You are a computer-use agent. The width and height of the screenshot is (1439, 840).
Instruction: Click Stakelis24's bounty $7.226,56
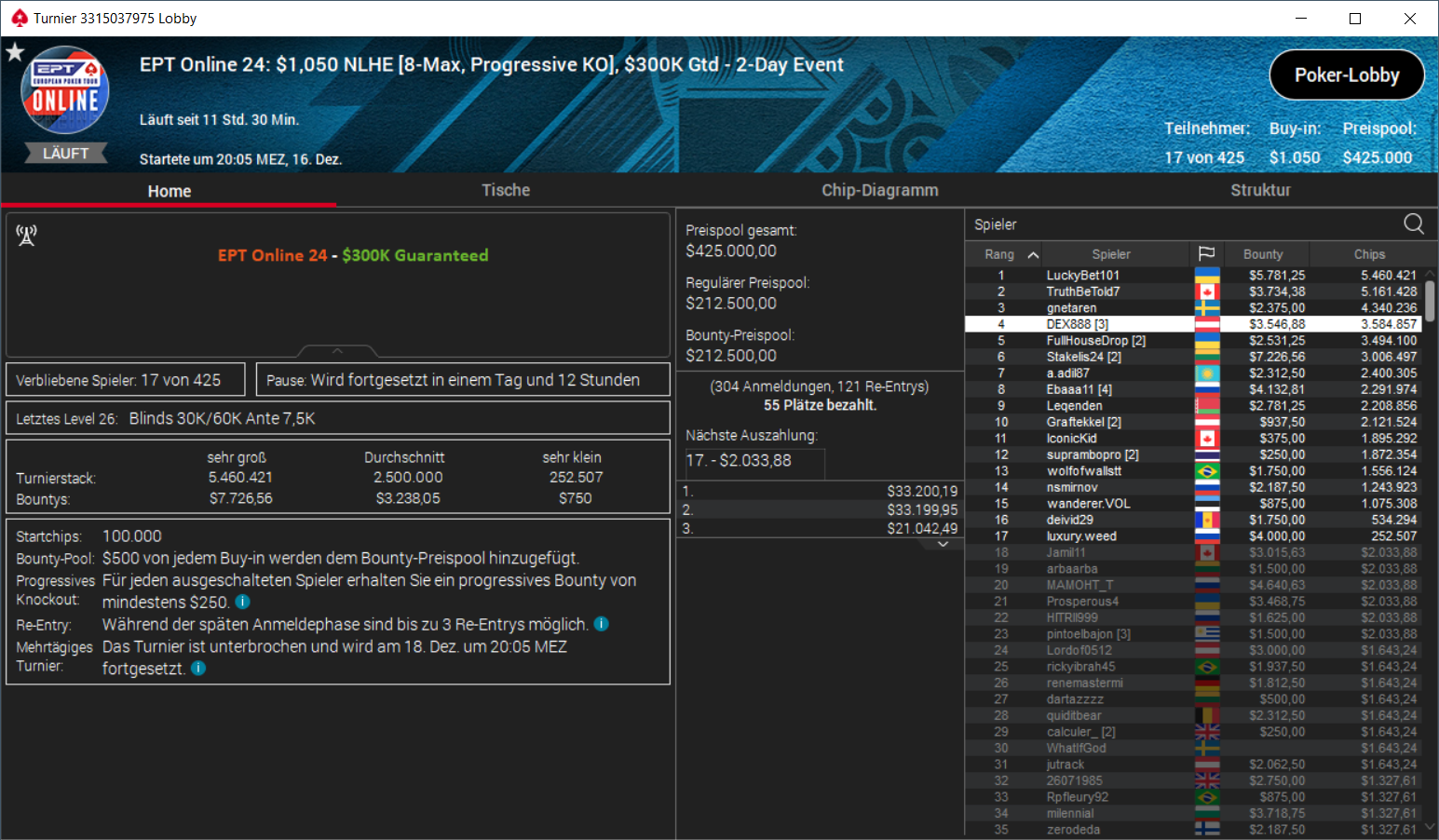click(x=1277, y=357)
